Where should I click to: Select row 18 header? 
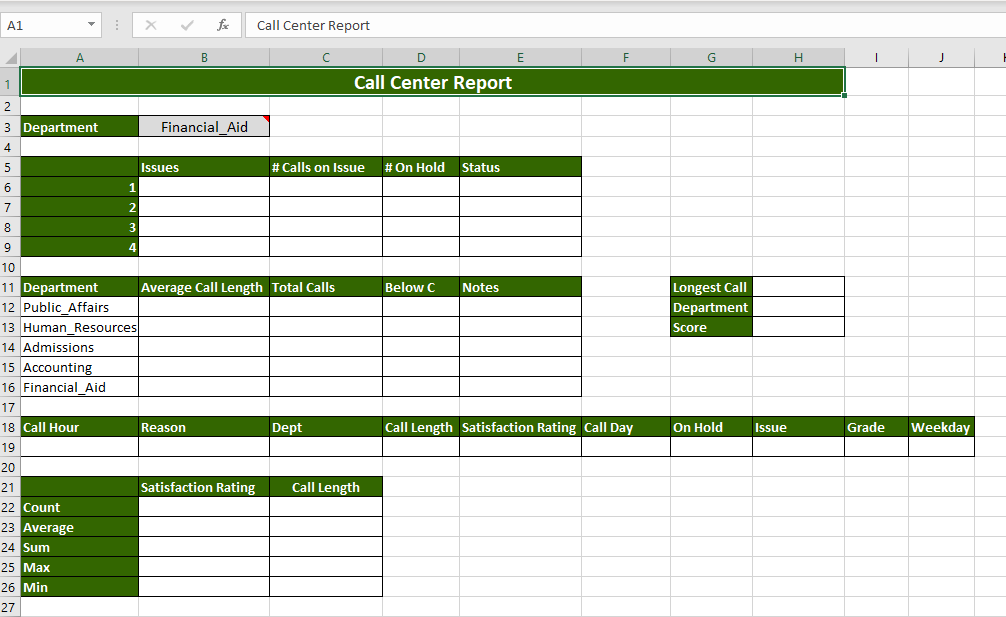coord(10,427)
